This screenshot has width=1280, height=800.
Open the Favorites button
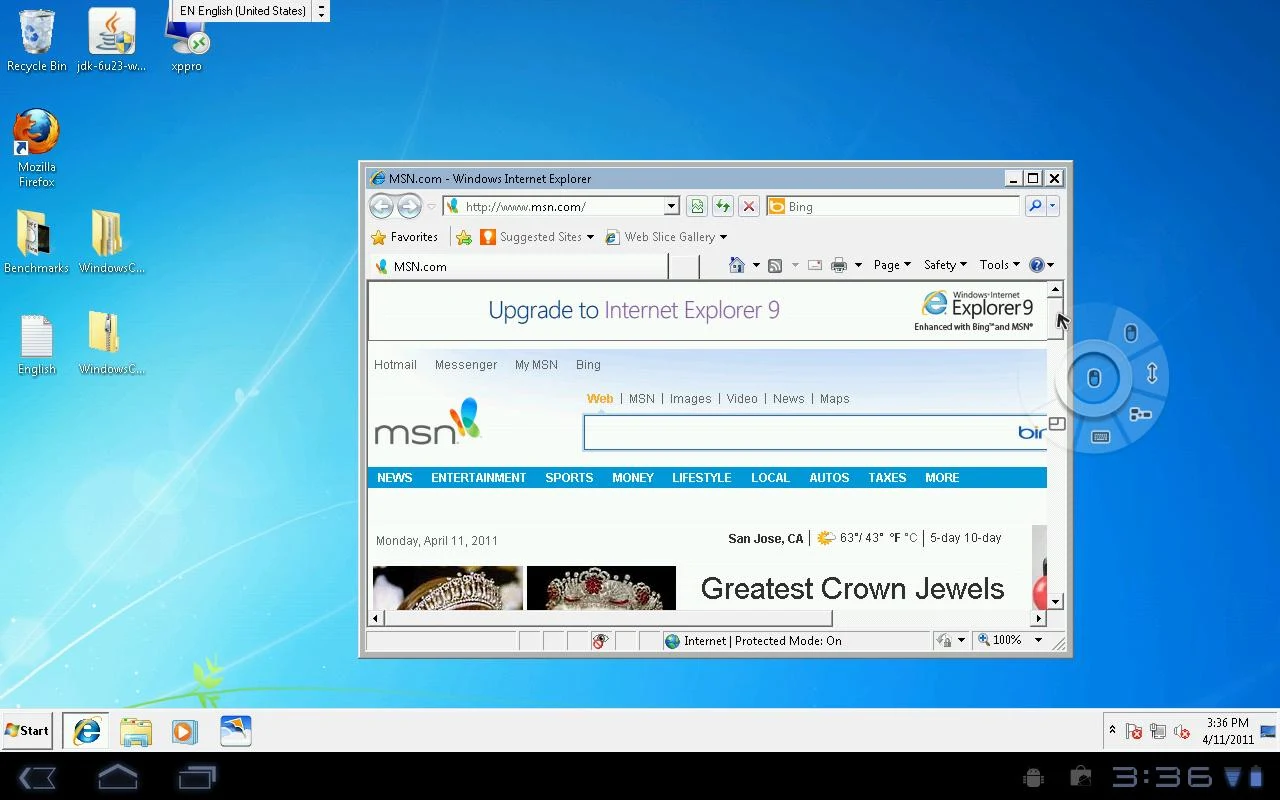[x=405, y=237]
